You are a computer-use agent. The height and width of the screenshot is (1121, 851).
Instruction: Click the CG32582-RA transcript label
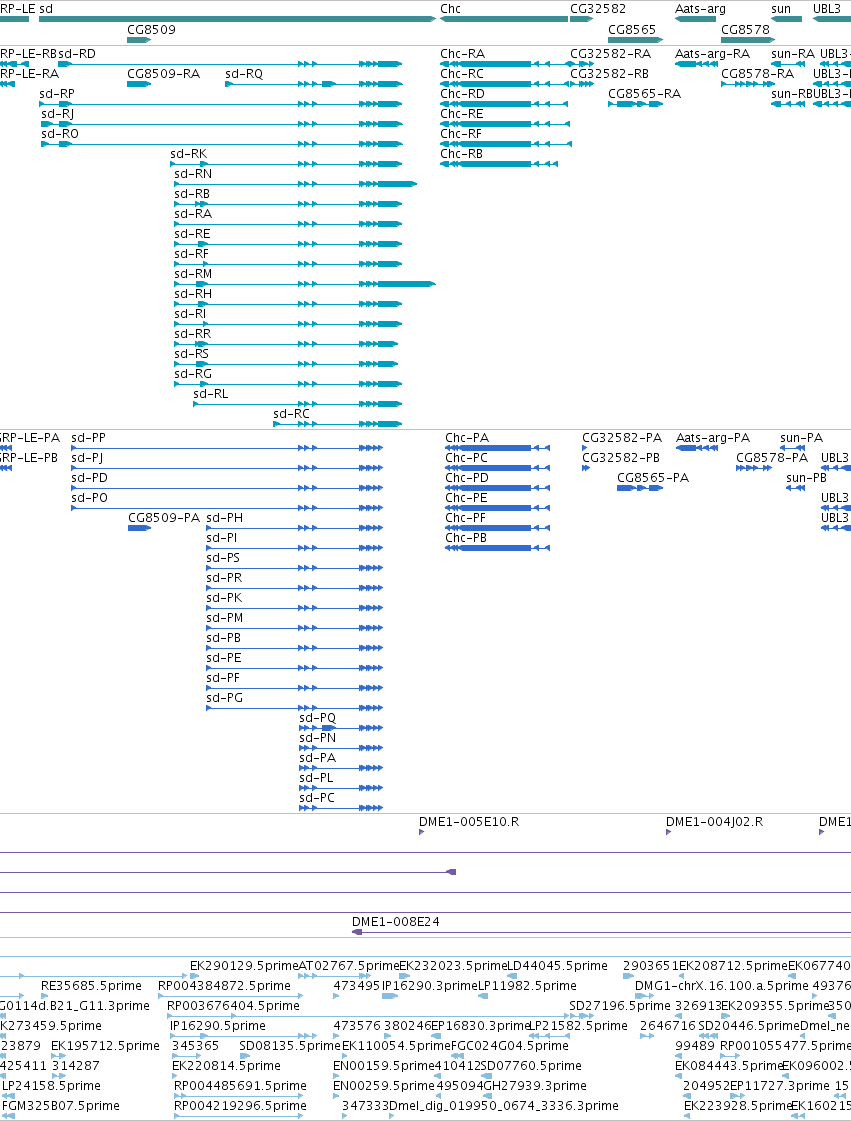tap(611, 54)
